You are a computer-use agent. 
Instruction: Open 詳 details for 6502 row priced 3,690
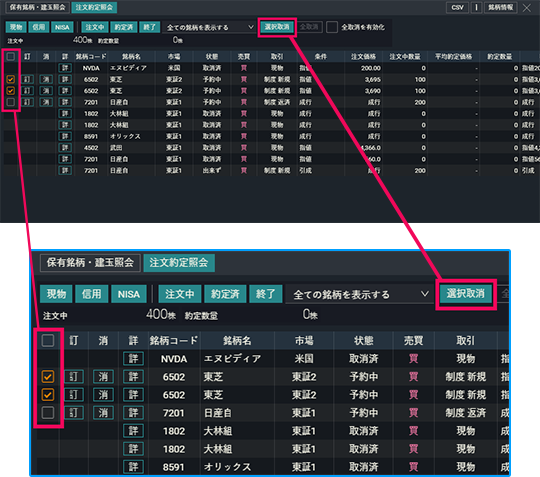coord(65,91)
